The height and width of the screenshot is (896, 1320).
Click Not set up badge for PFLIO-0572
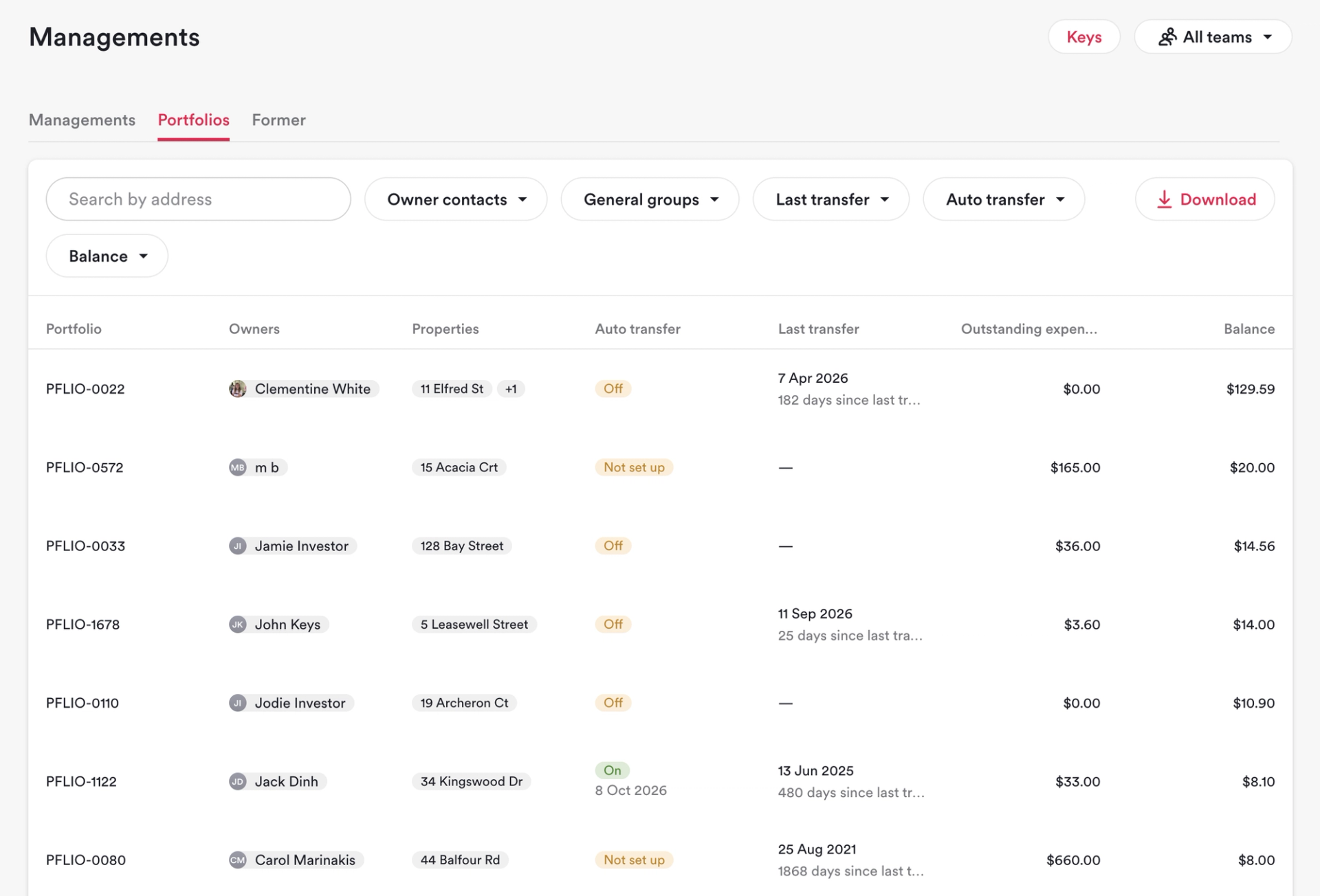(x=634, y=467)
